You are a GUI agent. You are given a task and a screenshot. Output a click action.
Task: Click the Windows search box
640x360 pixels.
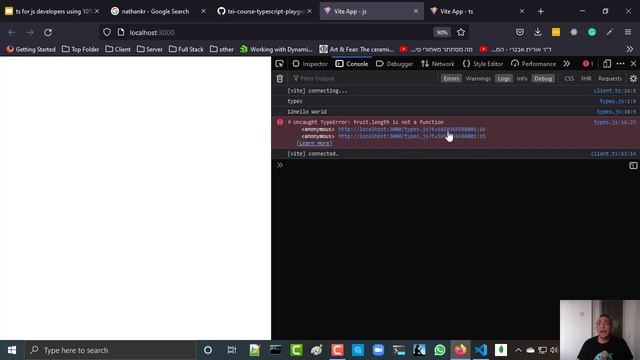110,350
